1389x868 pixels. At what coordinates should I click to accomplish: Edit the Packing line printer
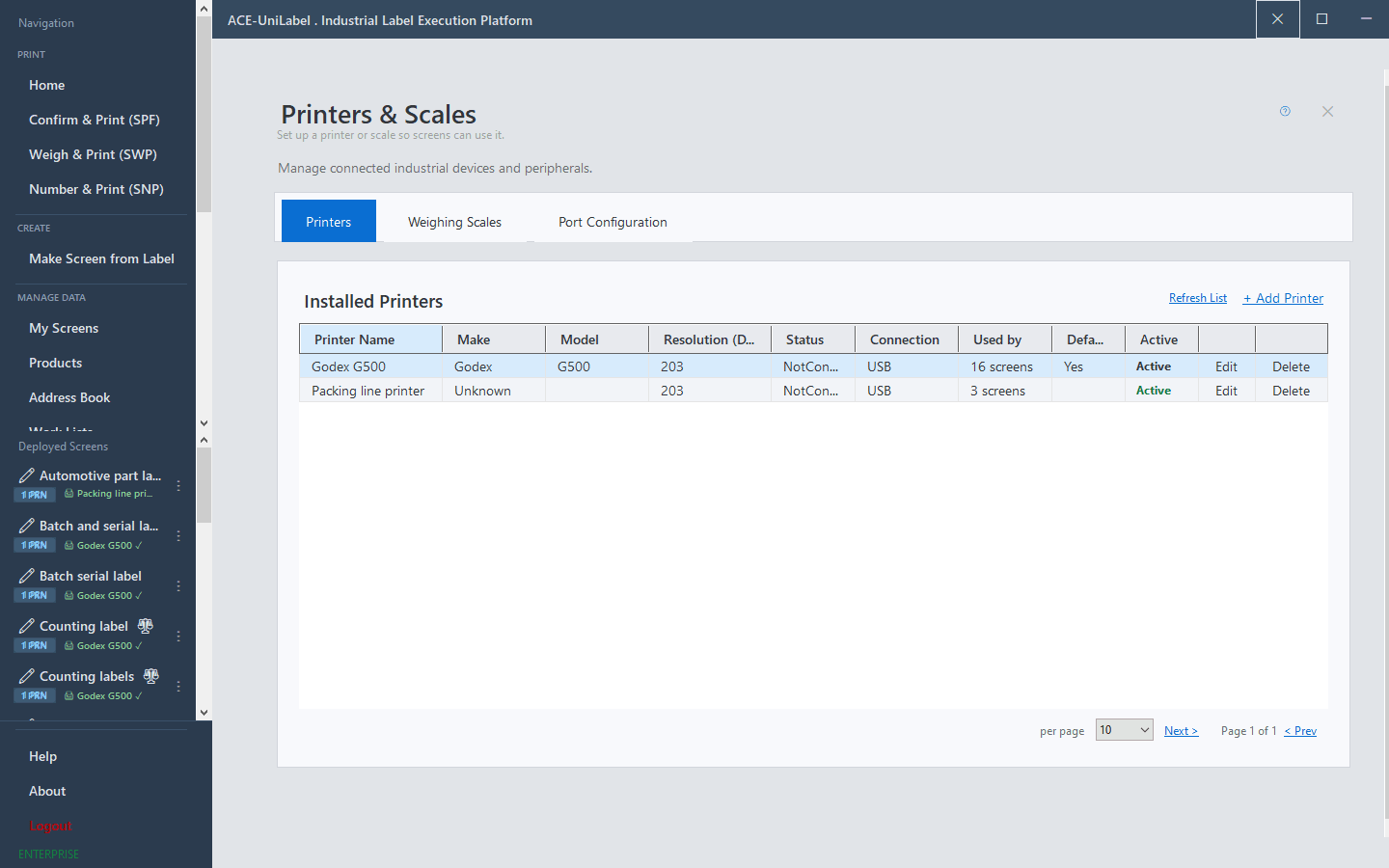1226,391
